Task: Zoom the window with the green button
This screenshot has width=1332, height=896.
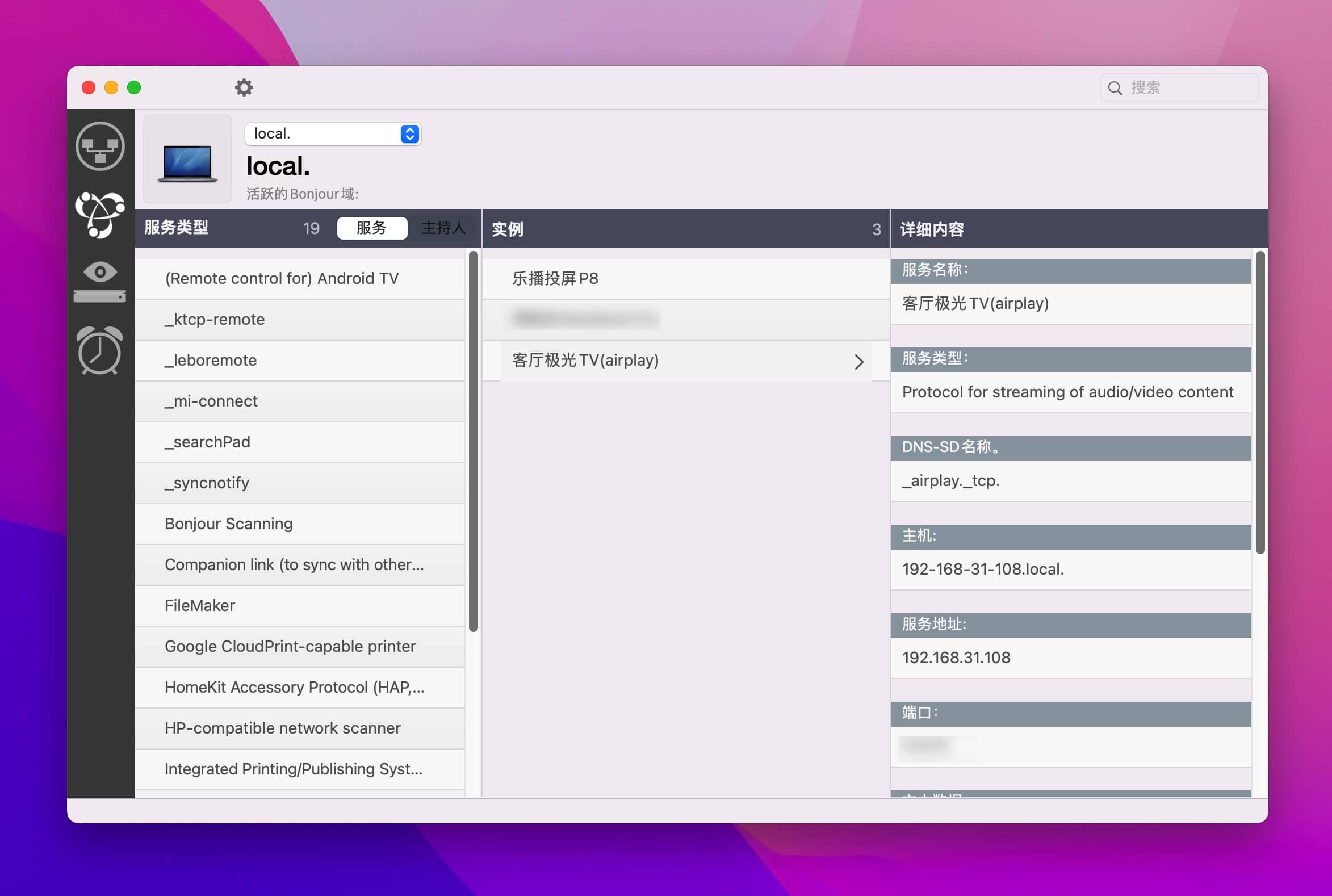Action: coord(135,87)
